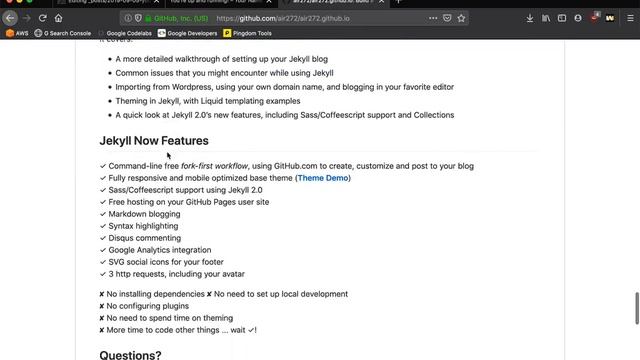
Task: Open the Pingdom Tools bookmark
Action: [248, 33]
